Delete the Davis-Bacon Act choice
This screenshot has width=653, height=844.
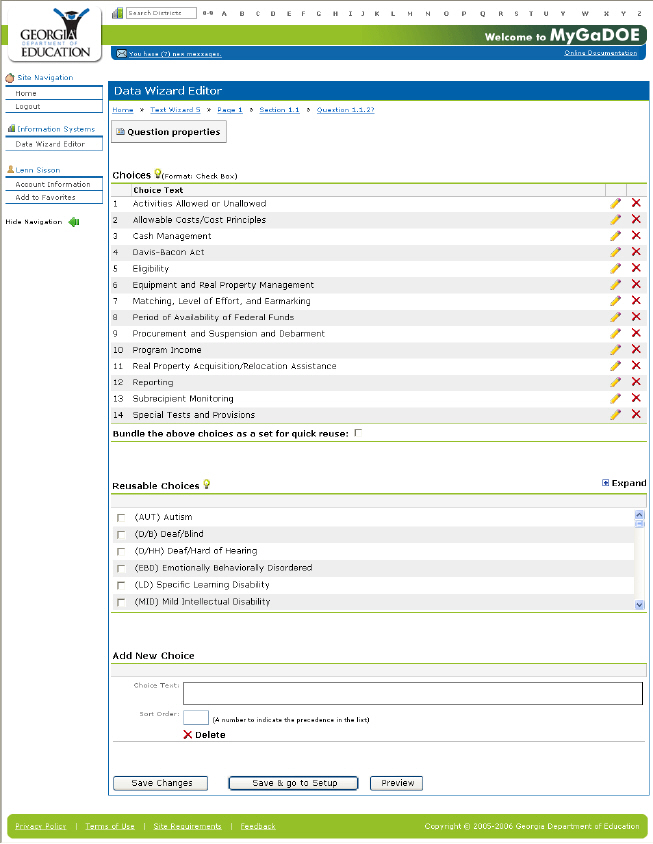pyautogui.click(x=636, y=251)
